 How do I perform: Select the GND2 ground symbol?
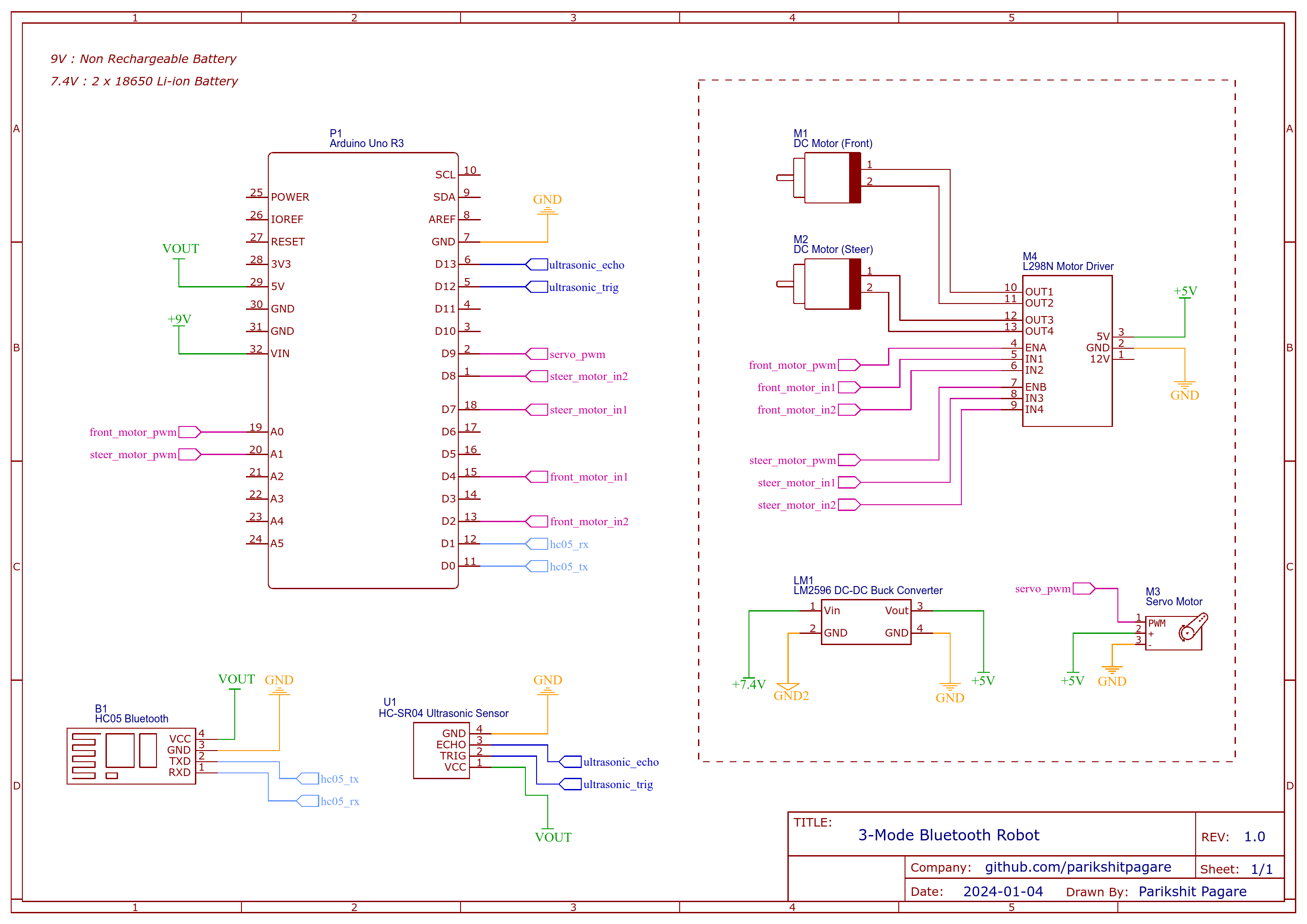(791, 692)
